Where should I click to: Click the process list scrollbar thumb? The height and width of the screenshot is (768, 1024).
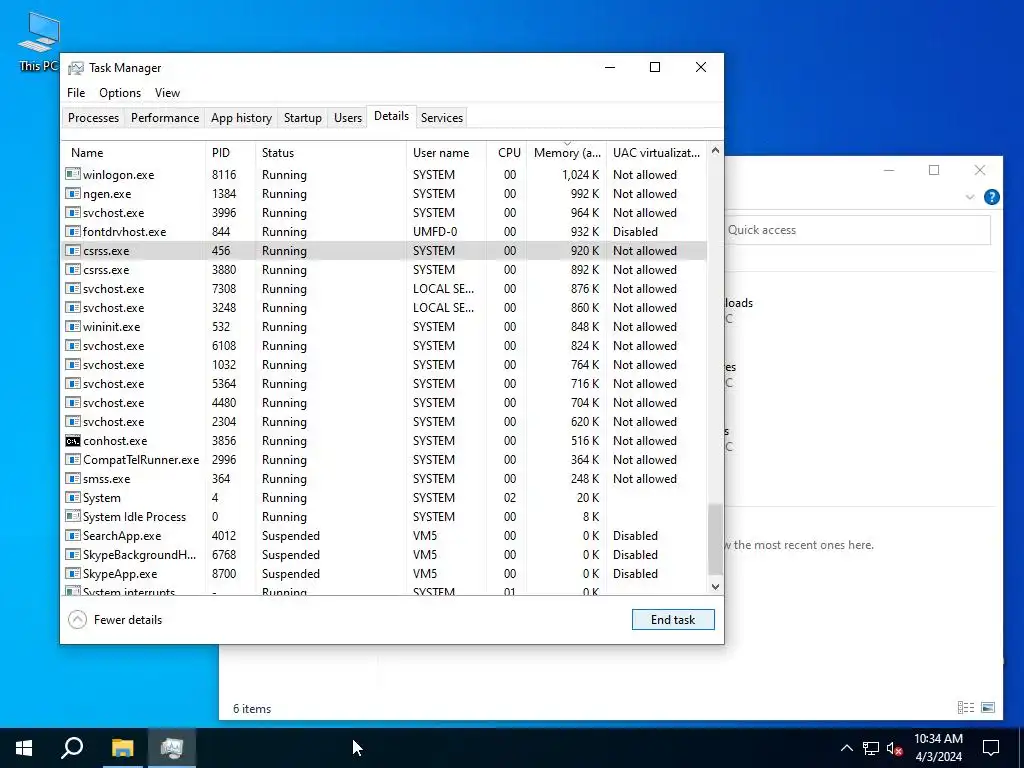715,539
